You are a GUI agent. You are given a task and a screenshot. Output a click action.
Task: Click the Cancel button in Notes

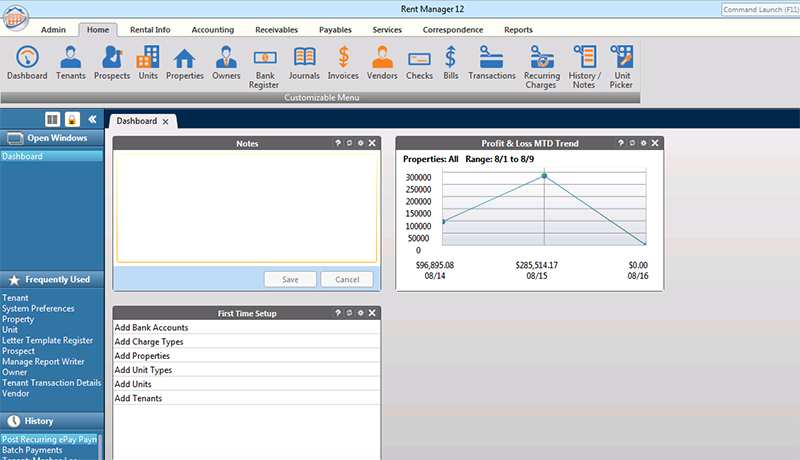(x=347, y=279)
